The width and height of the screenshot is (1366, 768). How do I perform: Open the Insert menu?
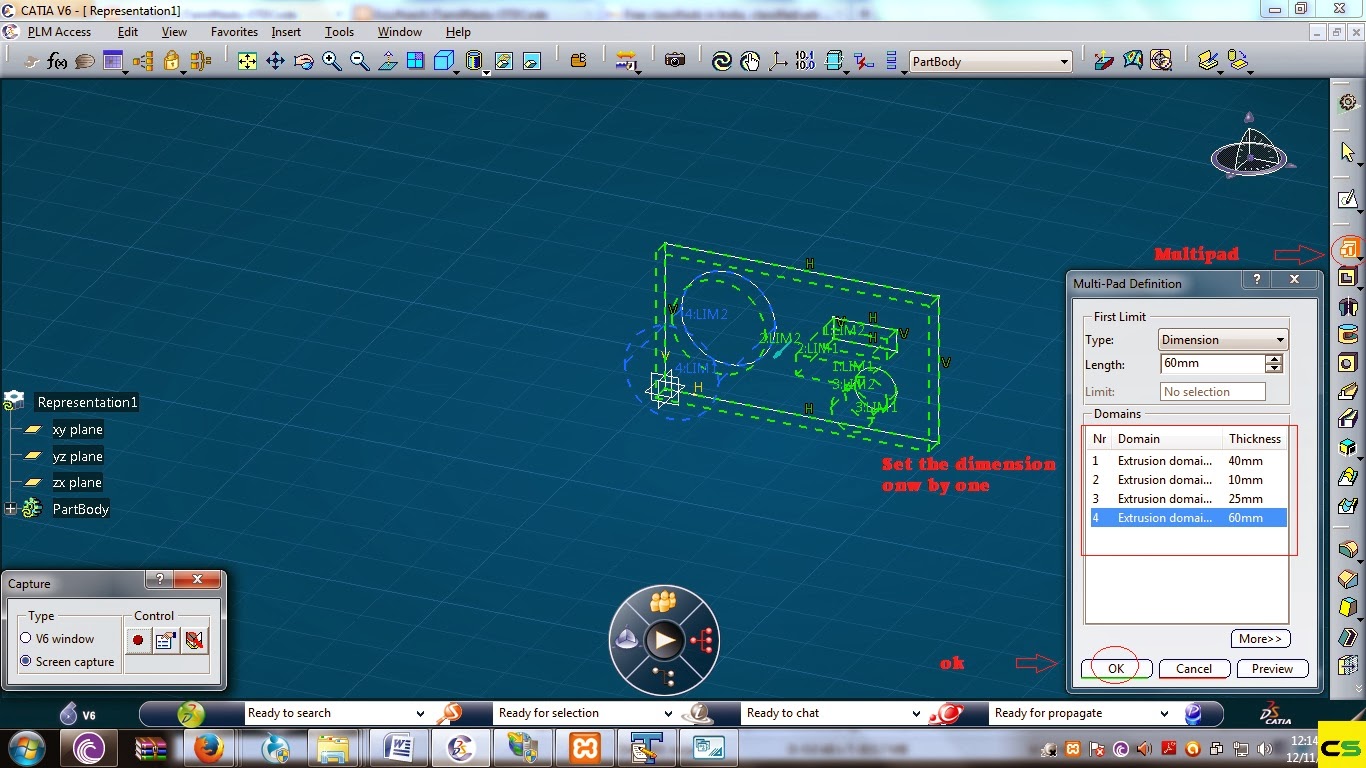tap(286, 31)
